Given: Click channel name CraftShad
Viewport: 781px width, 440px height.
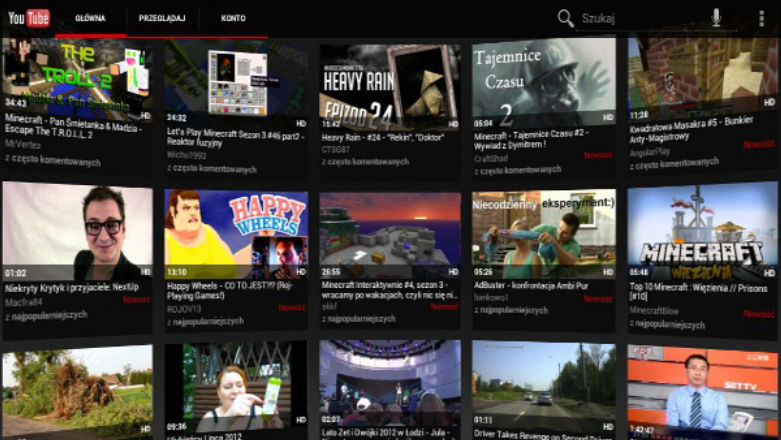Looking at the screenshot, I should pyautogui.click(x=491, y=158).
